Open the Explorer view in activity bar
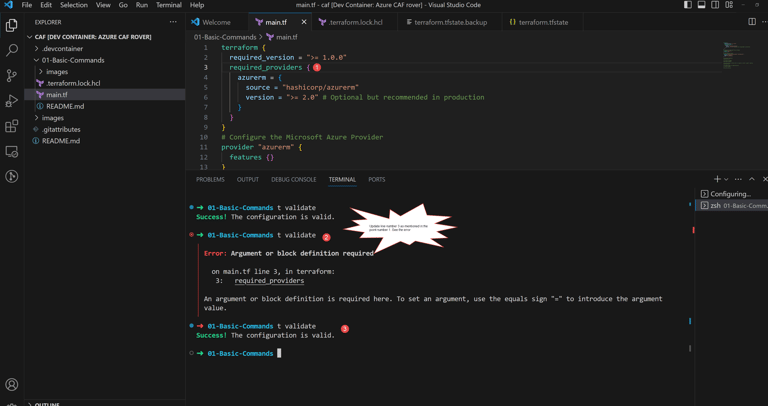 coord(12,25)
